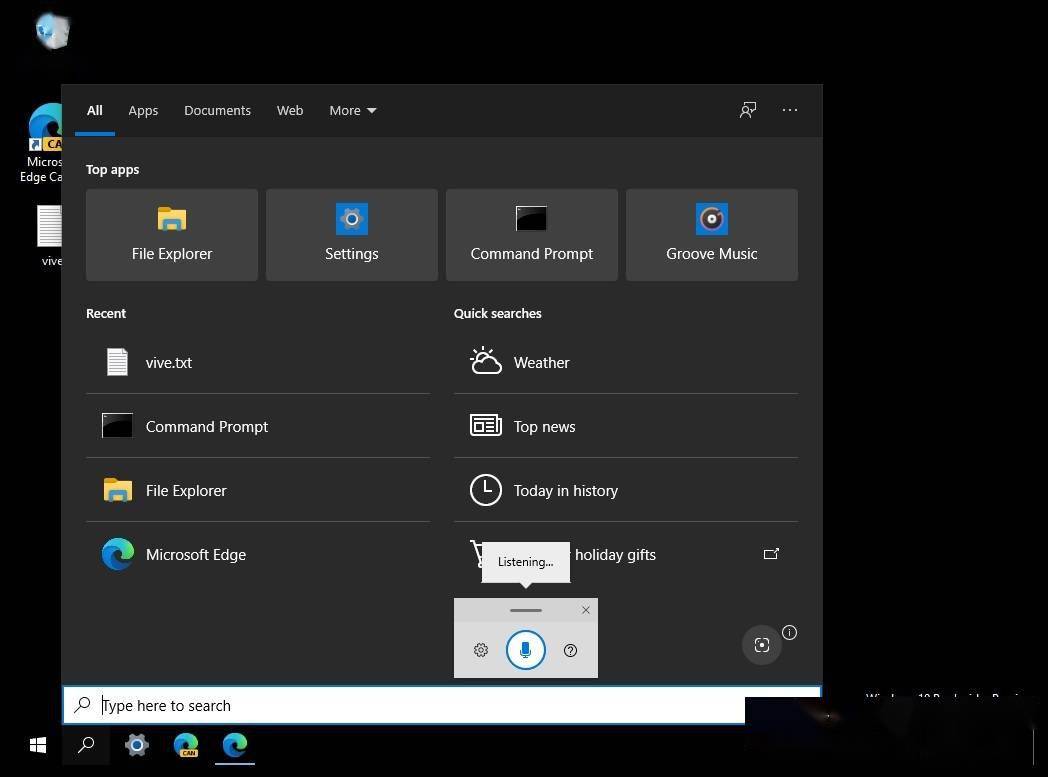Open Microsoft Edge from the taskbar

[x=235, y=745]
